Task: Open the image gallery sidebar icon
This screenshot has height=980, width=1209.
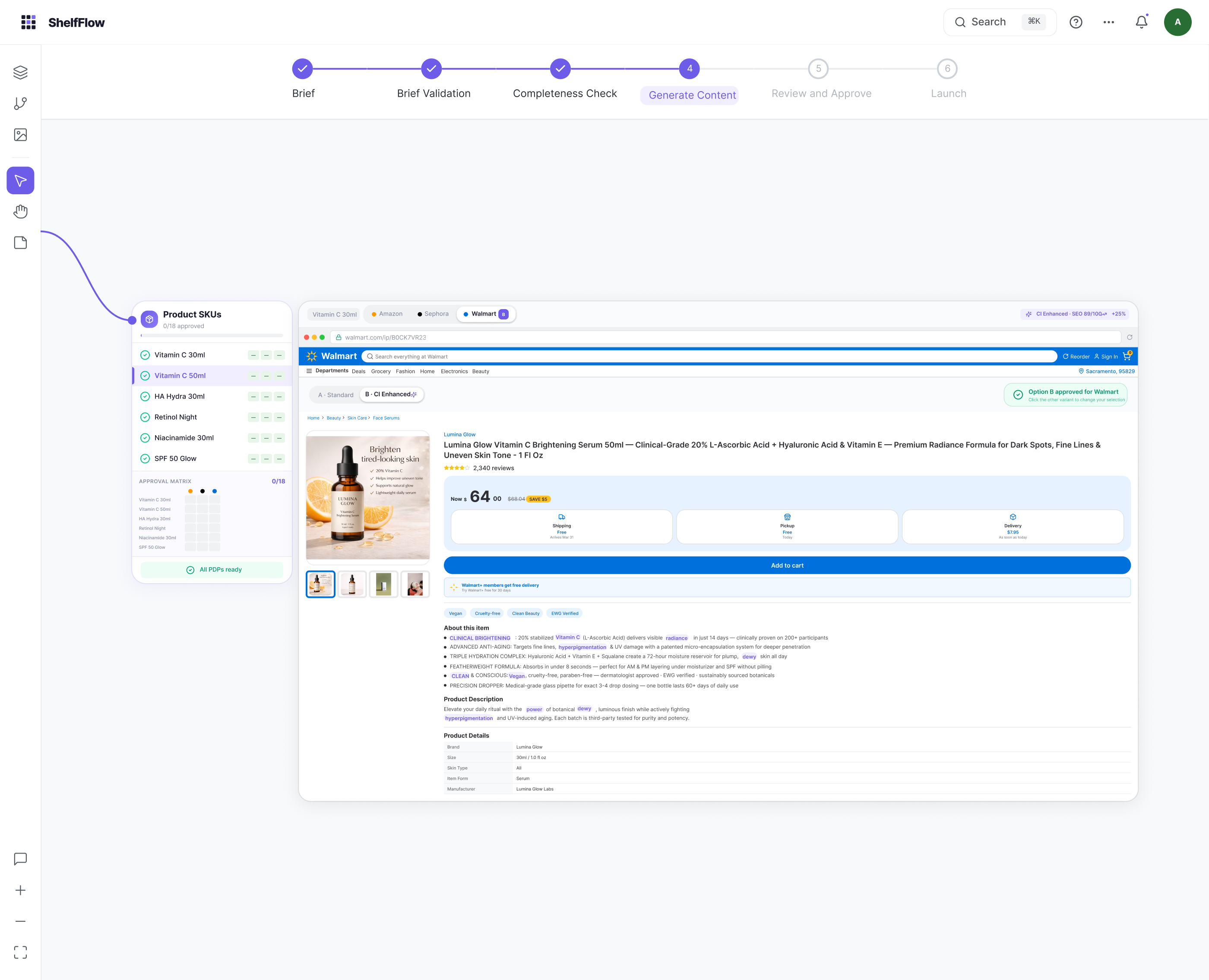Action: pyautogui.click(x=20, y=134)
